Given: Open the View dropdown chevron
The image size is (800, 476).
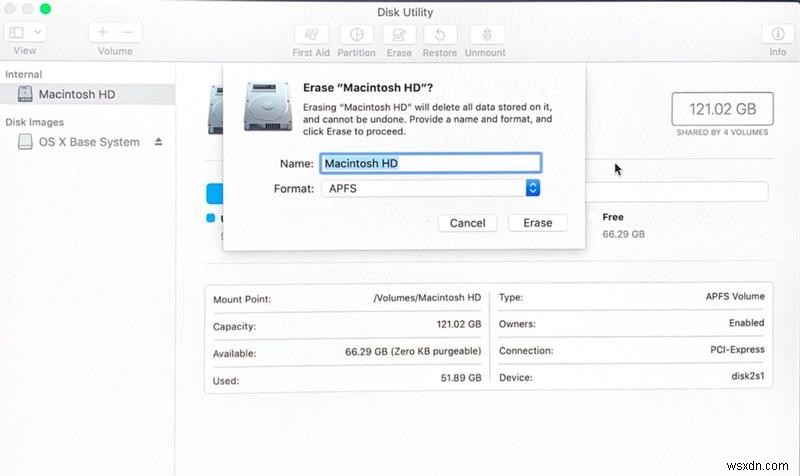Looking at the screenshot, I should (x=37, y=33).
